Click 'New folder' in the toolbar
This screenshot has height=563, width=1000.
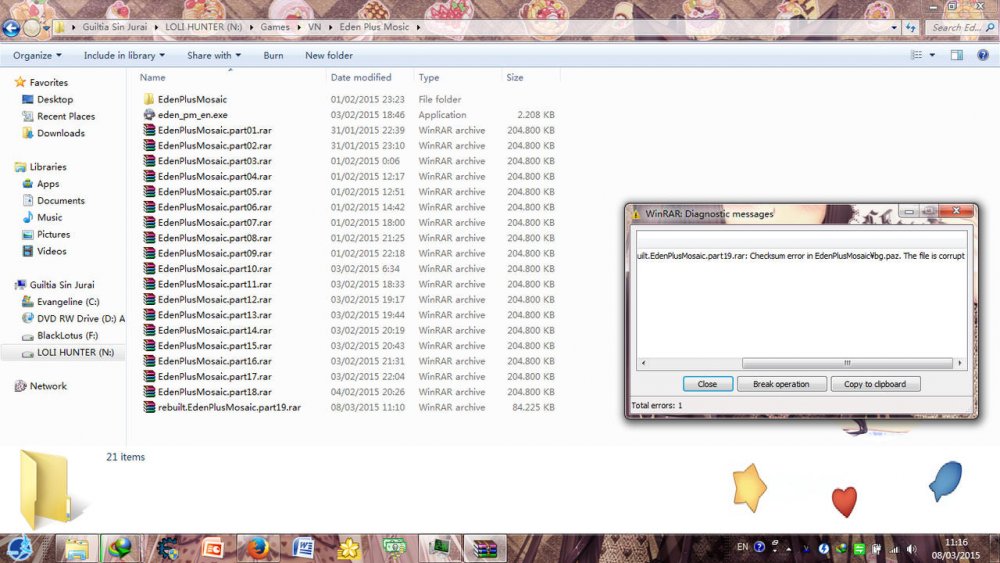pyautogui.click(x=328, y=56)
